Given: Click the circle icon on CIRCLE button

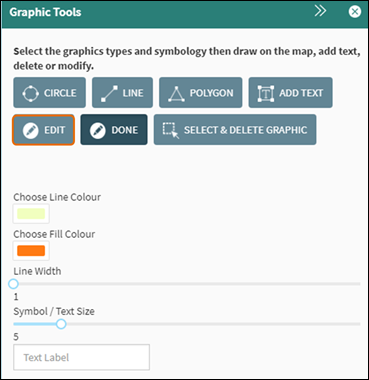Looking at the screenshot, I should tap(30, 93).
